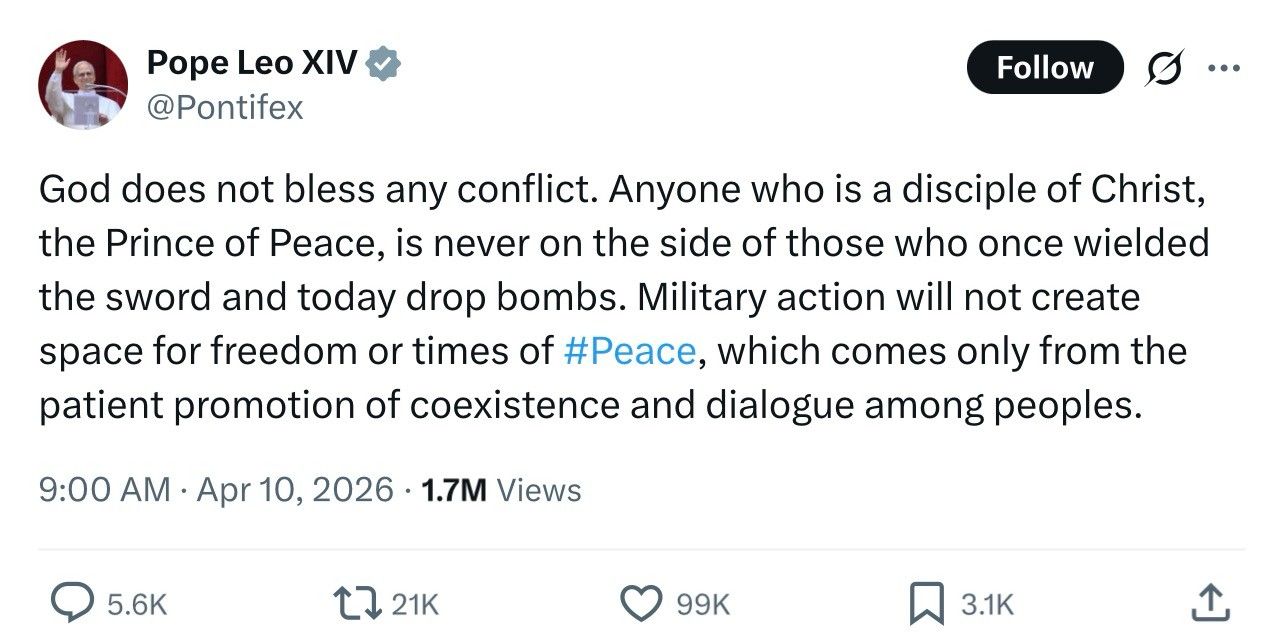Click the Follow button
The image size is (1284, 632).
(1045, 68)
